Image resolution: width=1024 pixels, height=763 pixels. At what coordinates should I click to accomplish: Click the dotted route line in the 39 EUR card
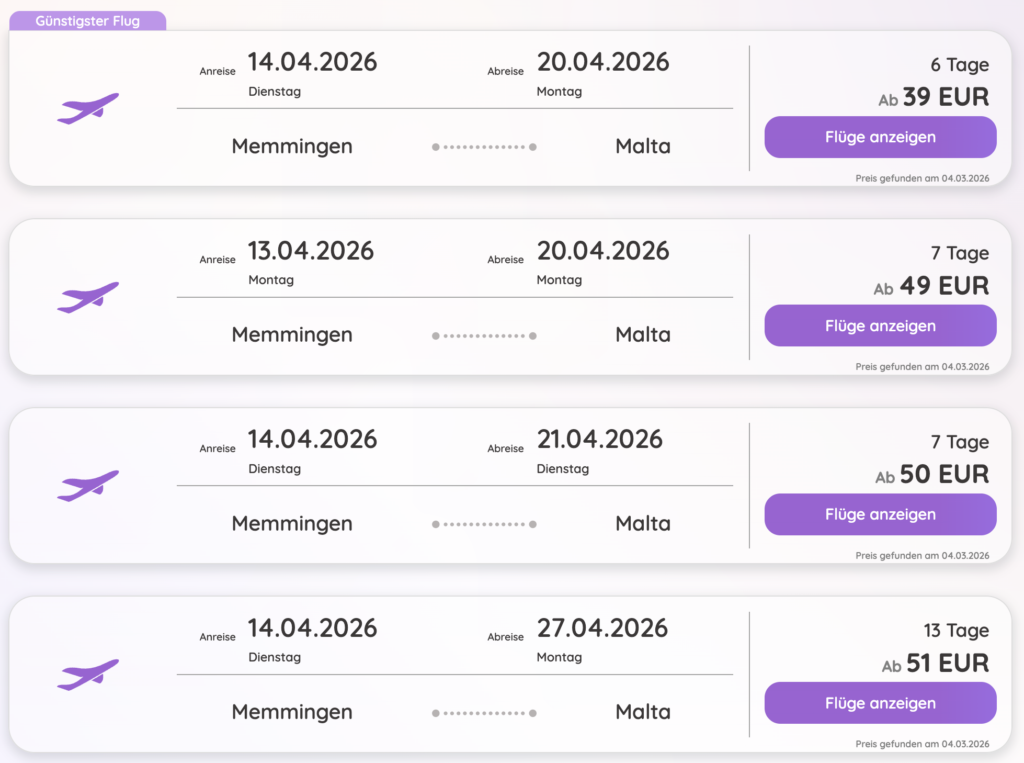tap(484, 147)
